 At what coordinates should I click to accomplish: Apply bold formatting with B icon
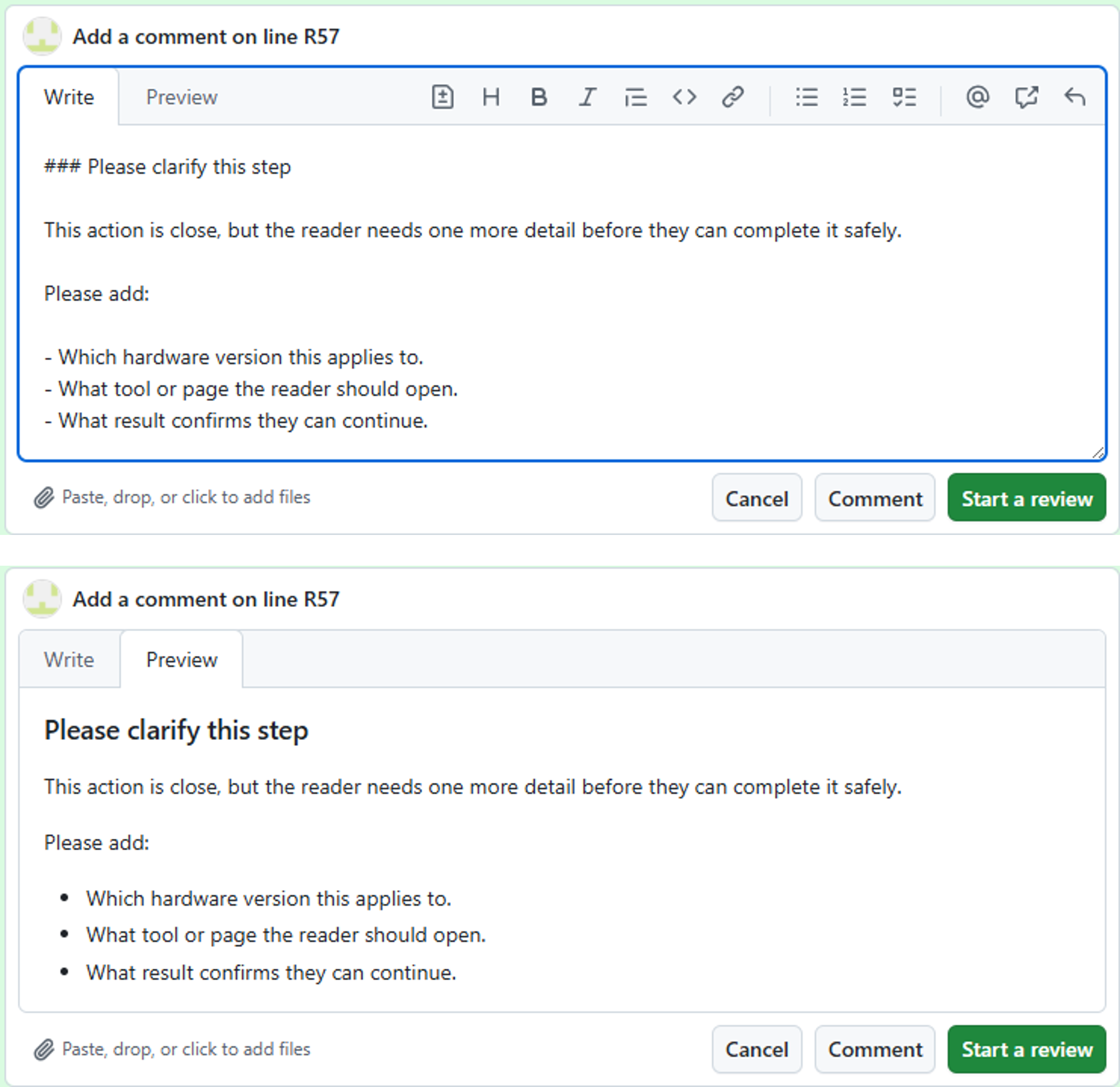point(539,97)
